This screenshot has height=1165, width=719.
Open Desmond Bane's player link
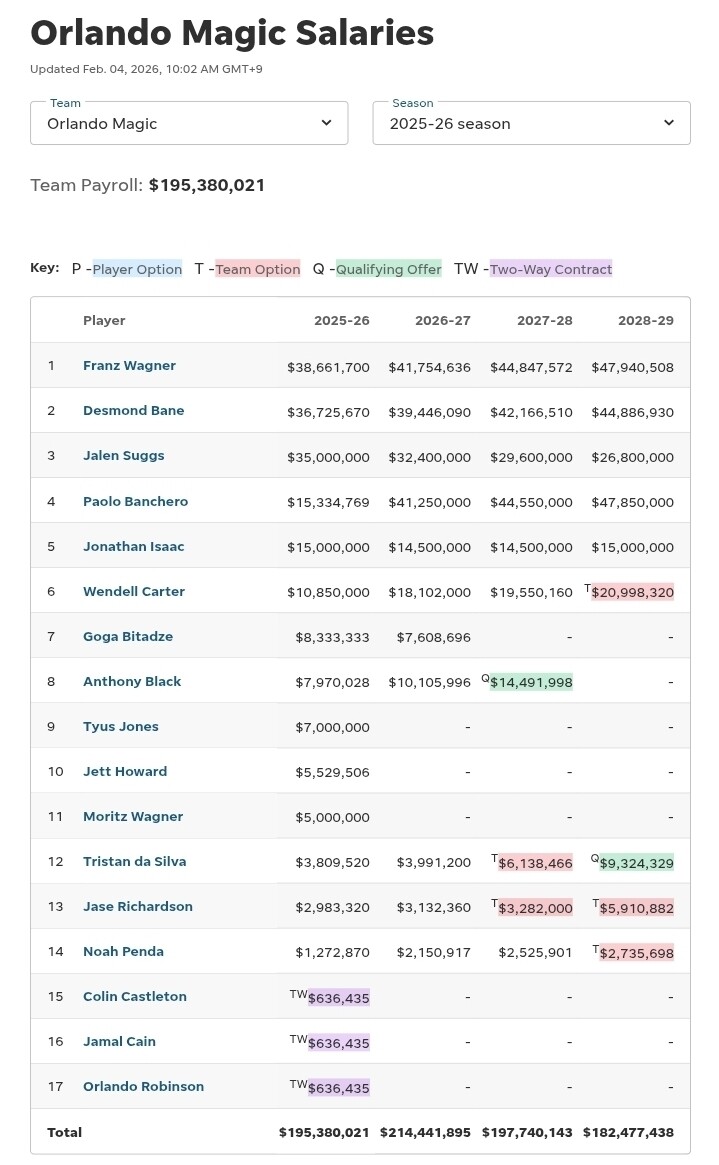click(133, 411)
